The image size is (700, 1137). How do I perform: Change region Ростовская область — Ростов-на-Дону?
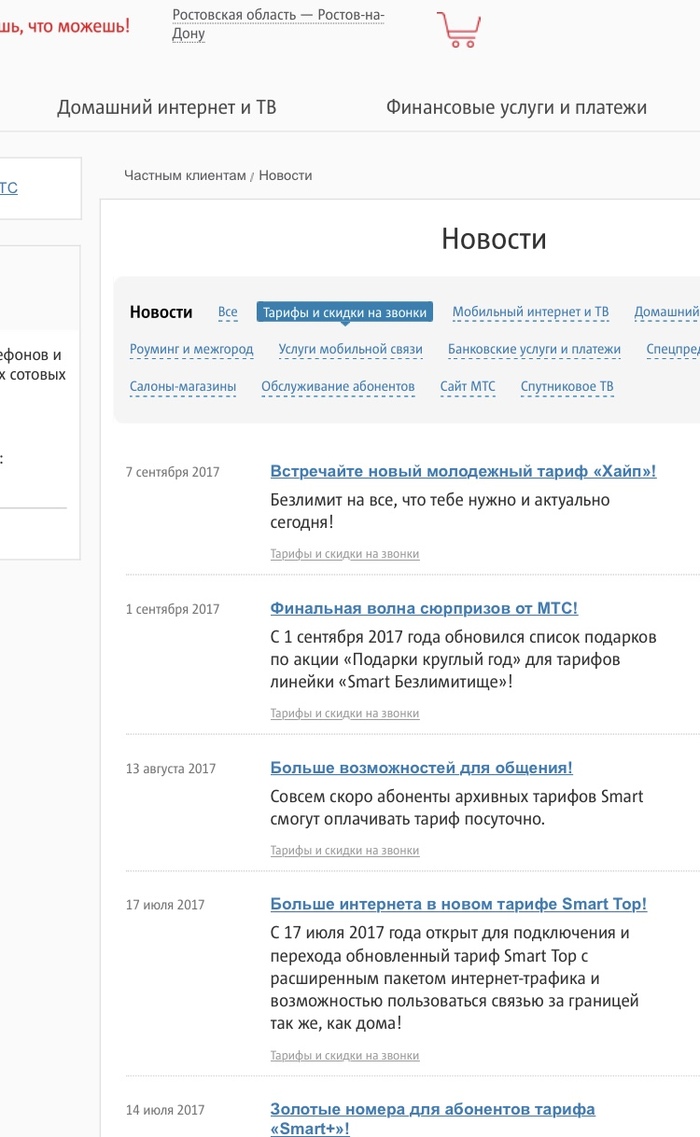coord(278,24)
